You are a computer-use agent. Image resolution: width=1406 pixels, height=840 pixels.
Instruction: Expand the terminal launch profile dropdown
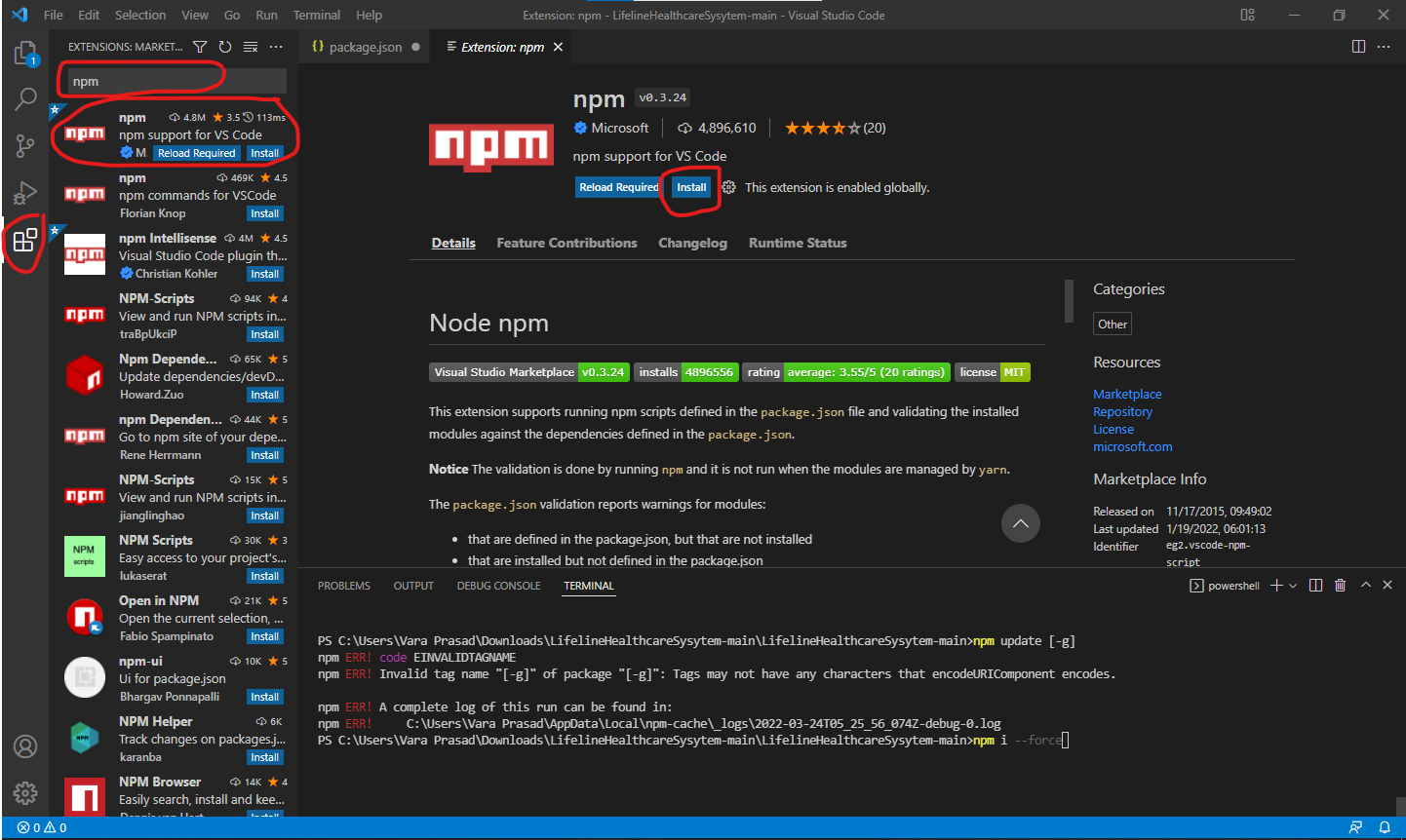(x=1293, y=586)
